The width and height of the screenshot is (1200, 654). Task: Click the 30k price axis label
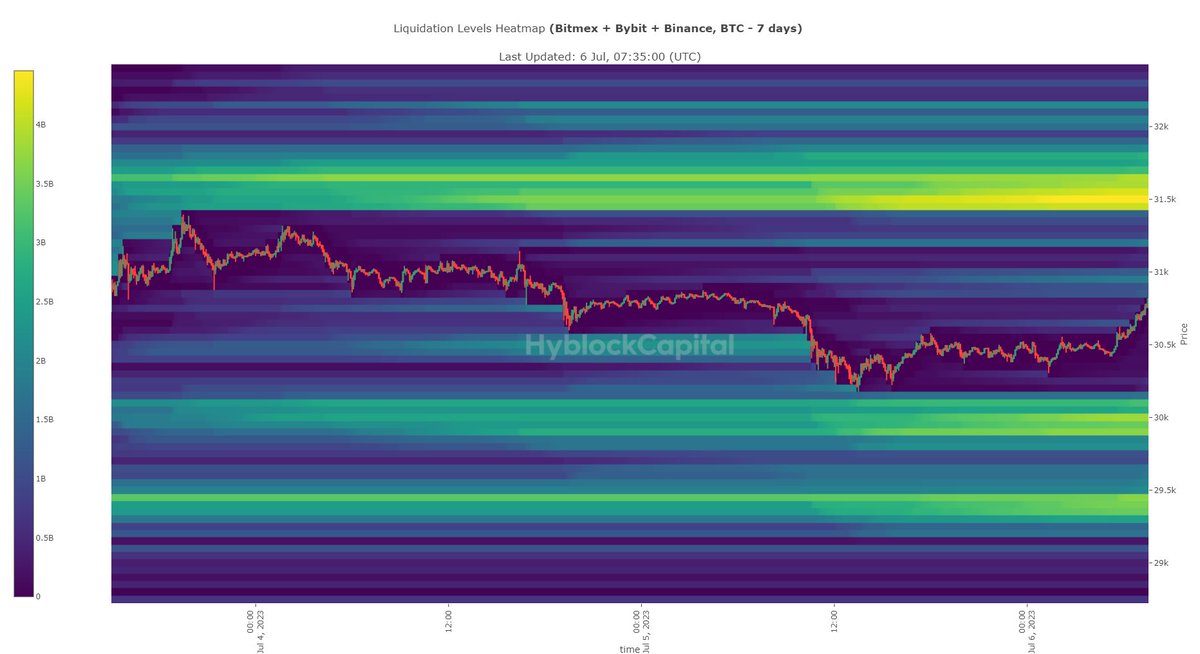pos(1161,418)
